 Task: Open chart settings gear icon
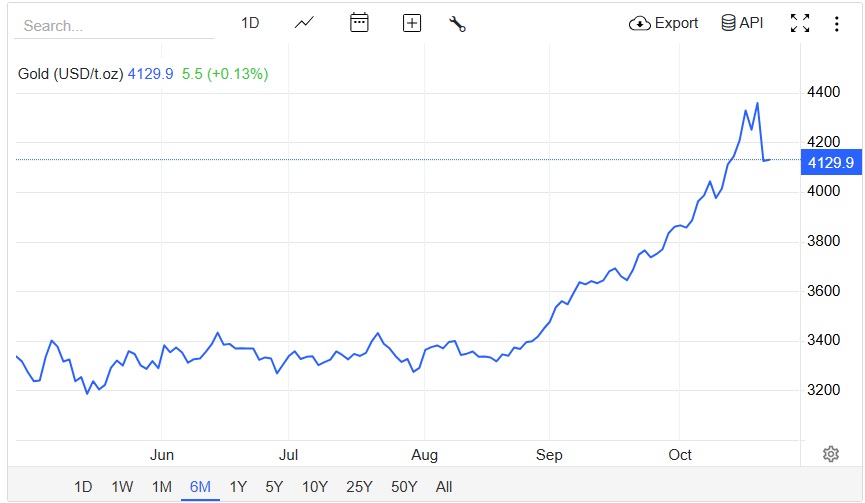(830, 454)
